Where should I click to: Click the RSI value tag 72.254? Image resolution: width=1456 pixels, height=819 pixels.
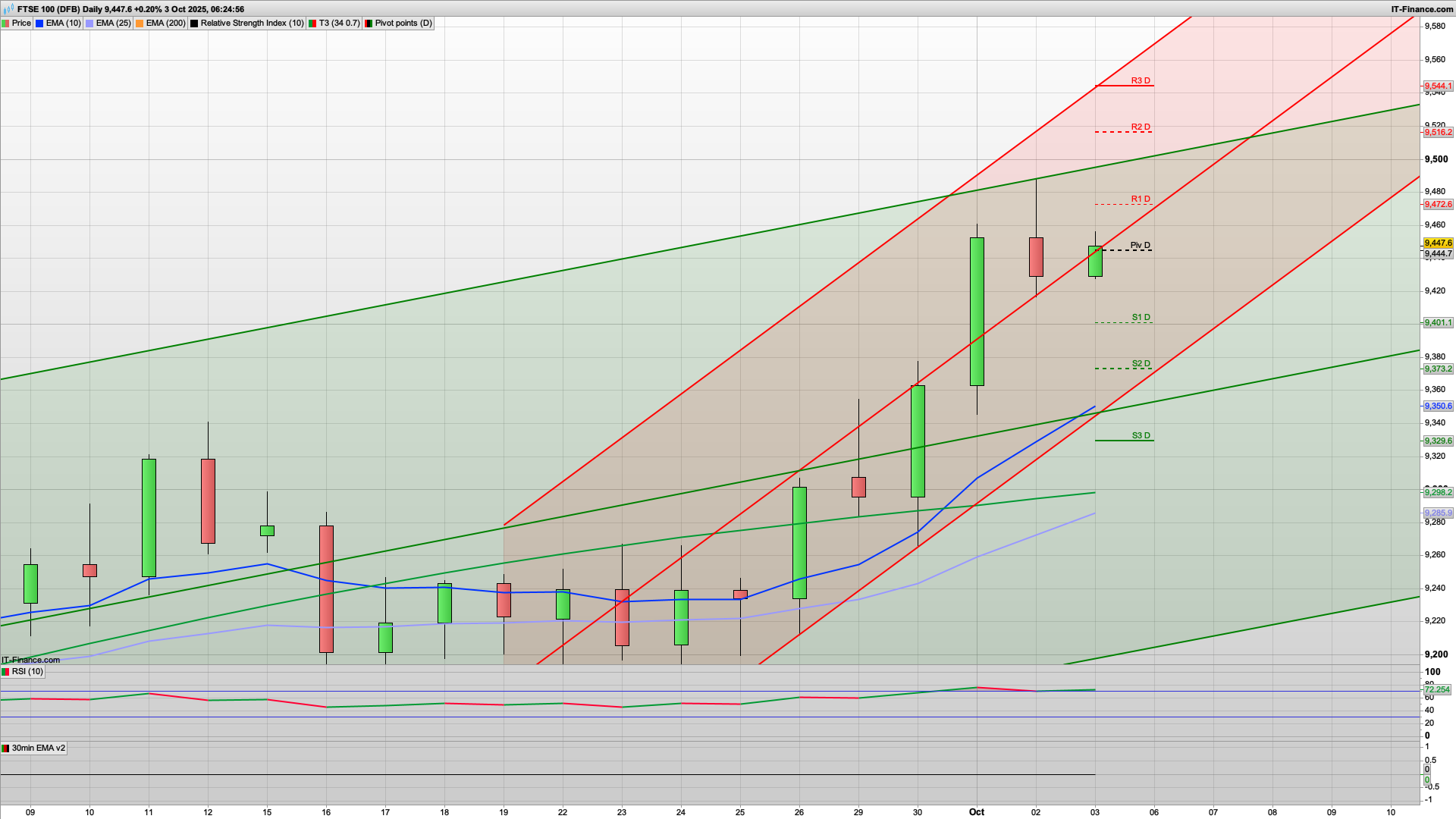coord(1437,690)
